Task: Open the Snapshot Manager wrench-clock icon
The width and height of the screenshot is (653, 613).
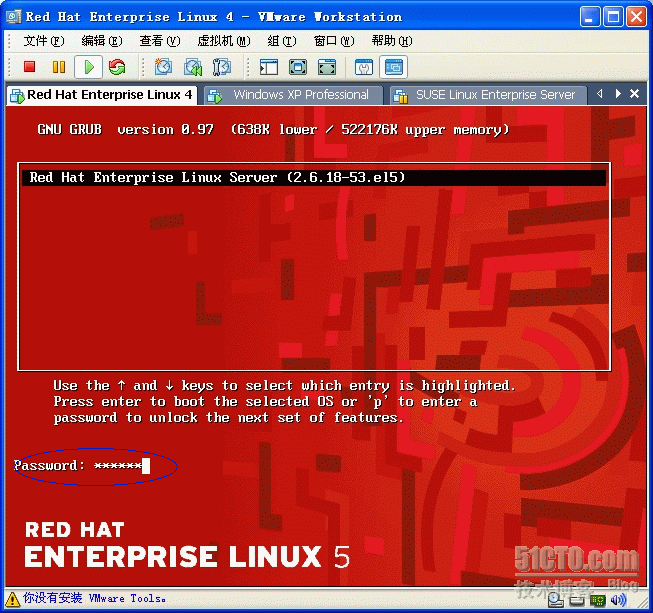Action: tap(222, 67)
